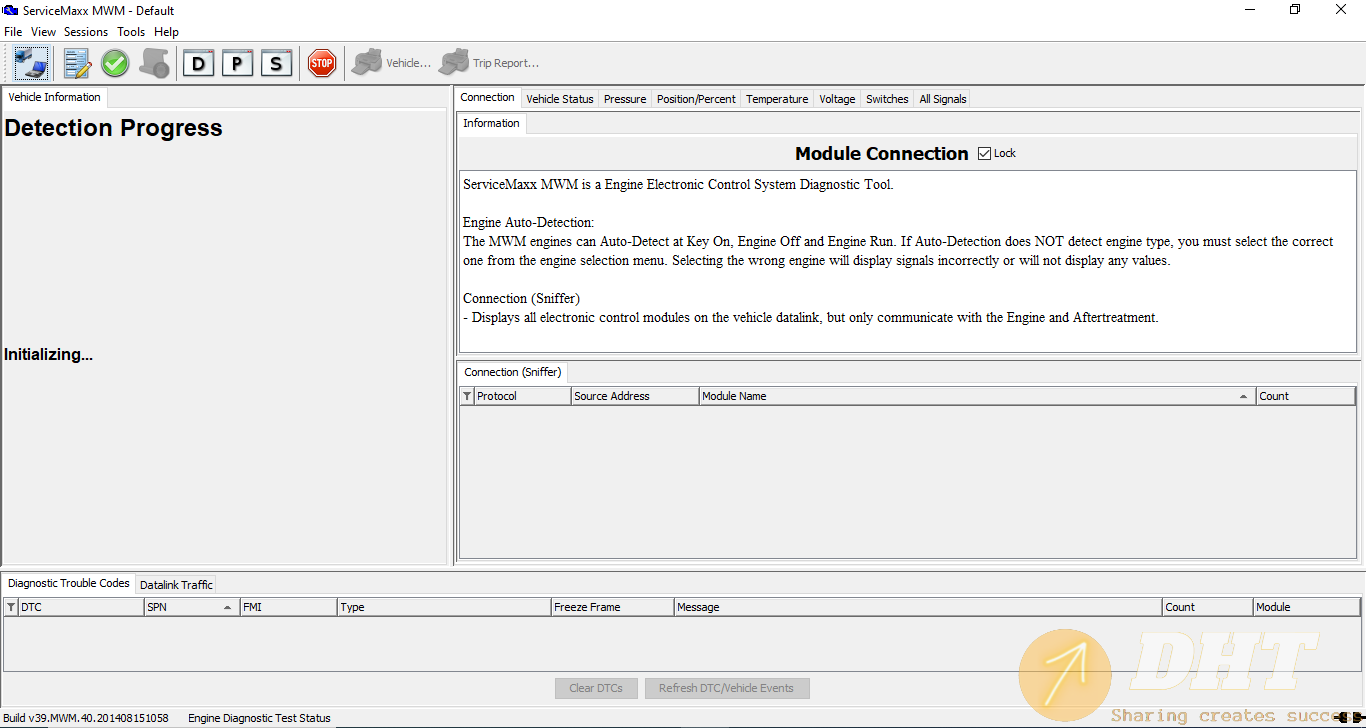The height and width of the screenshot is (728, 1366).
Task: Click the build version text in status bar
Action: point(86,718)
